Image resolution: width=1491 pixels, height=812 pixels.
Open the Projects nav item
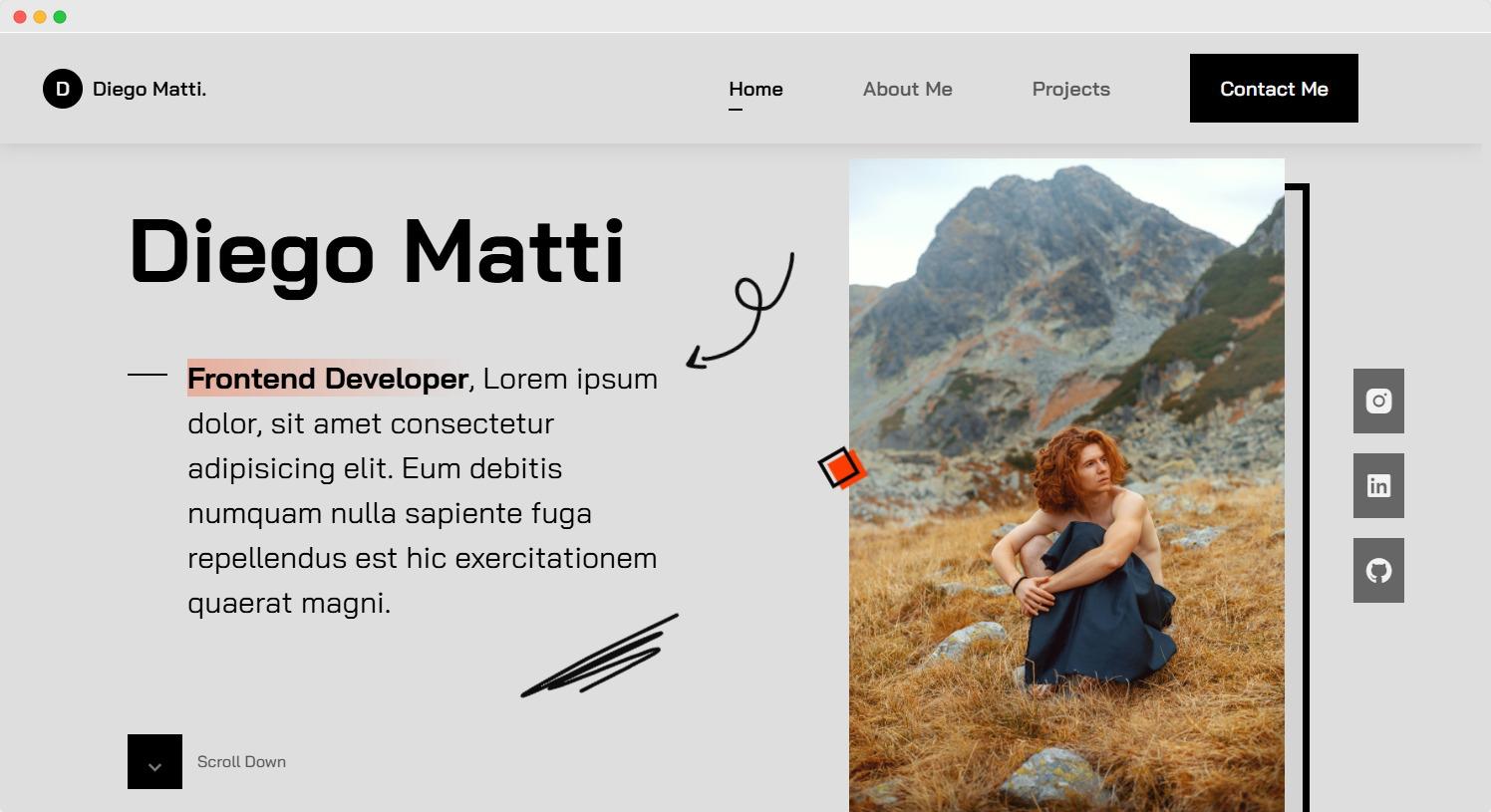(1070, 89)
